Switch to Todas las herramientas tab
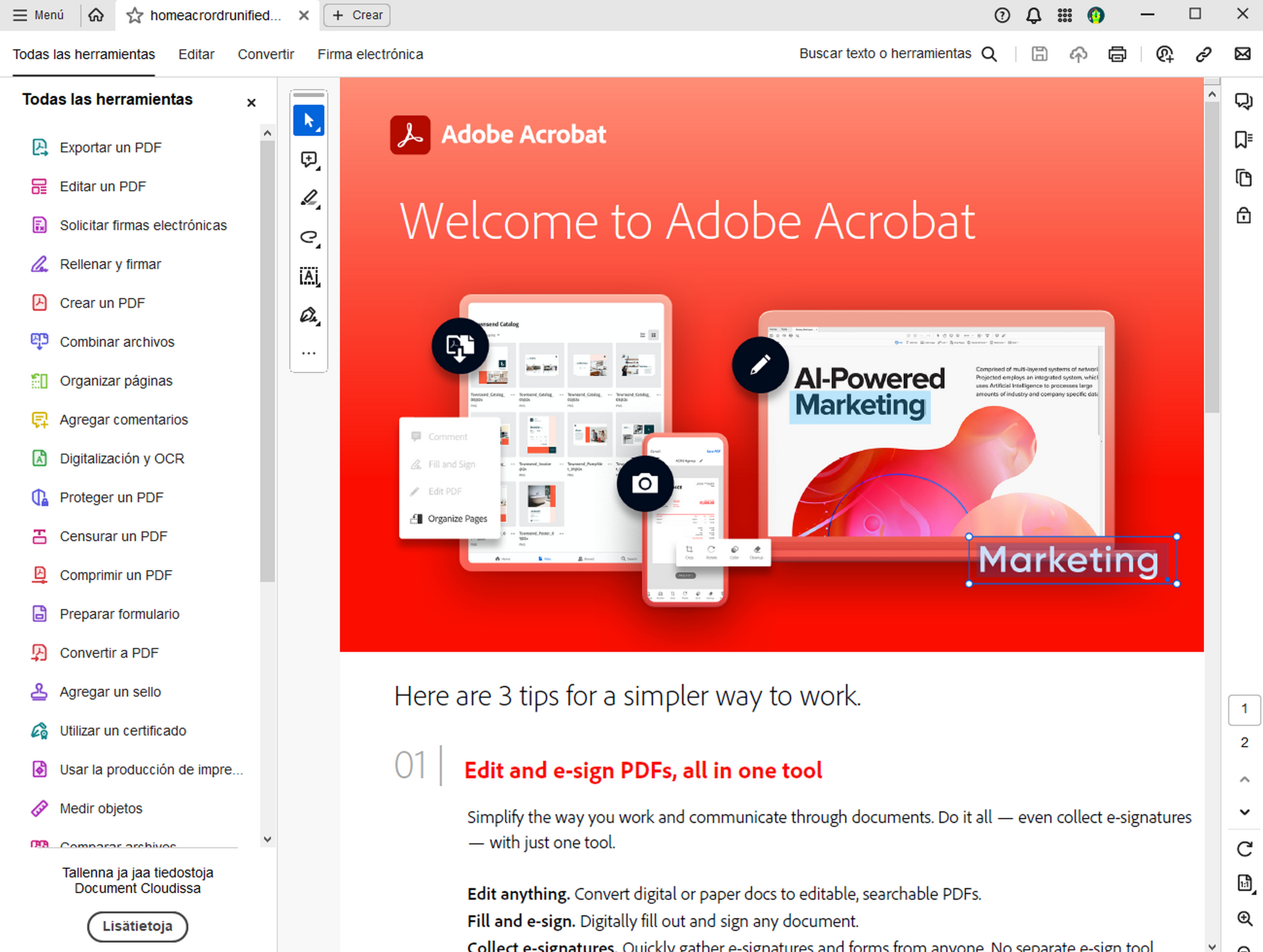The image size is (1263, 952). 84,54
